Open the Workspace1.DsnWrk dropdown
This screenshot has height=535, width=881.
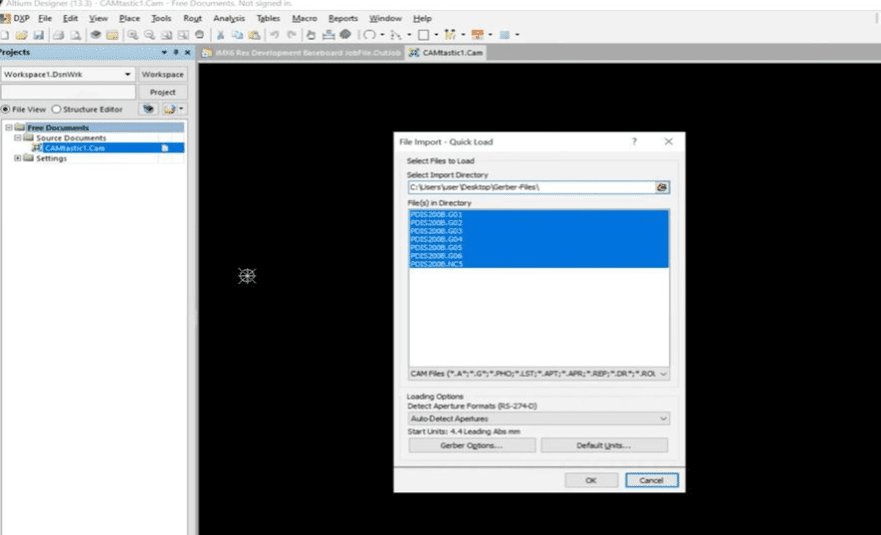point(128,74)
